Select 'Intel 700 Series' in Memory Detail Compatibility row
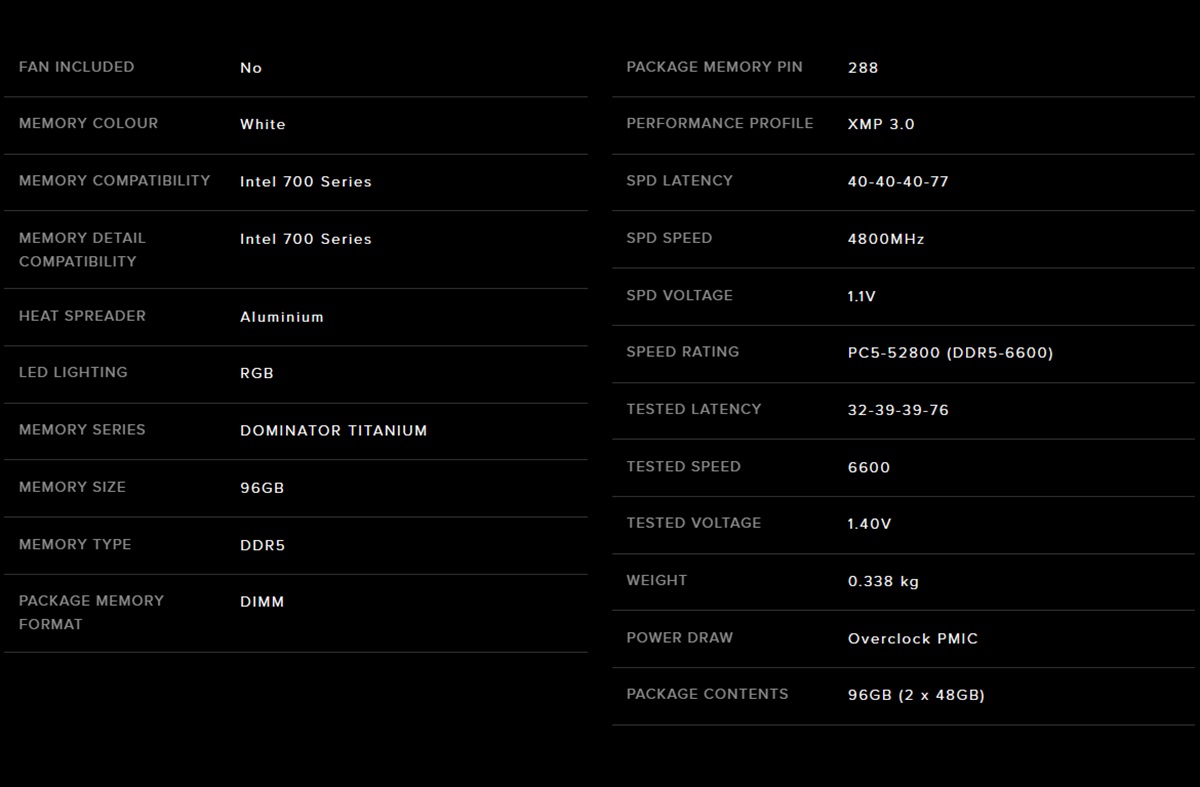 (x=306, y=239)
